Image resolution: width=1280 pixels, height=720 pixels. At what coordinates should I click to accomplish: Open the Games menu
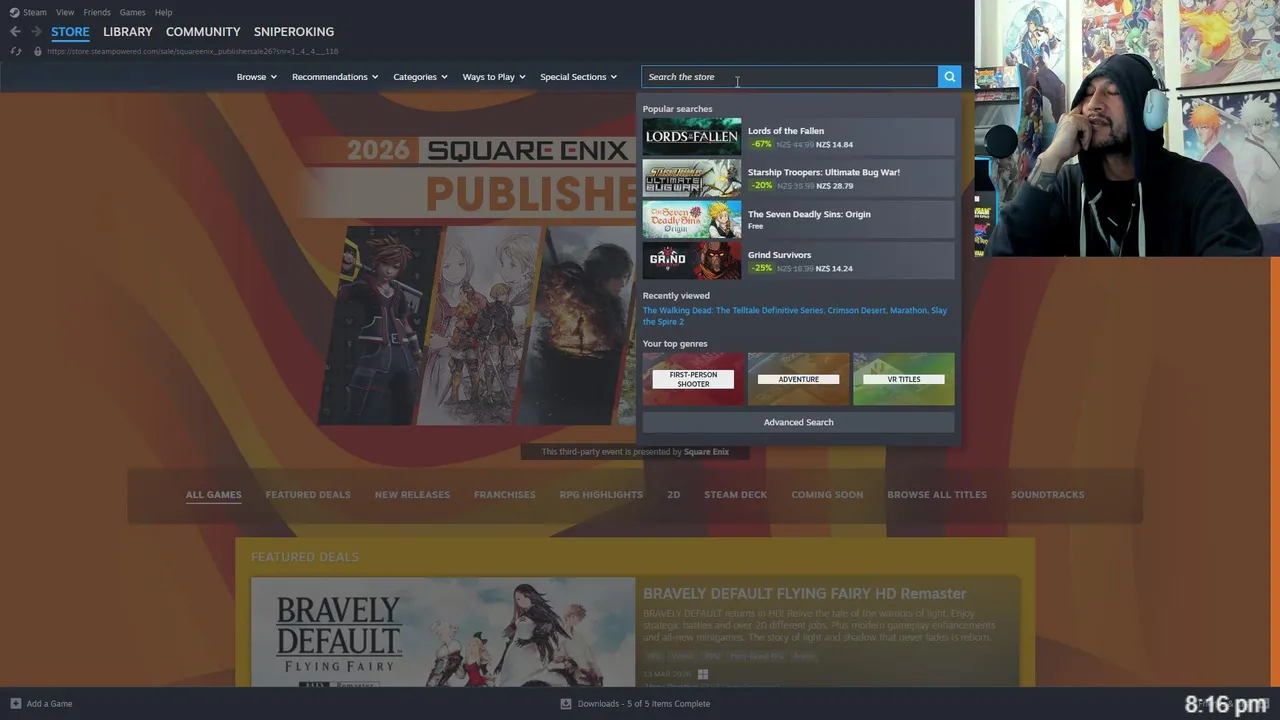tap(132, 12)
